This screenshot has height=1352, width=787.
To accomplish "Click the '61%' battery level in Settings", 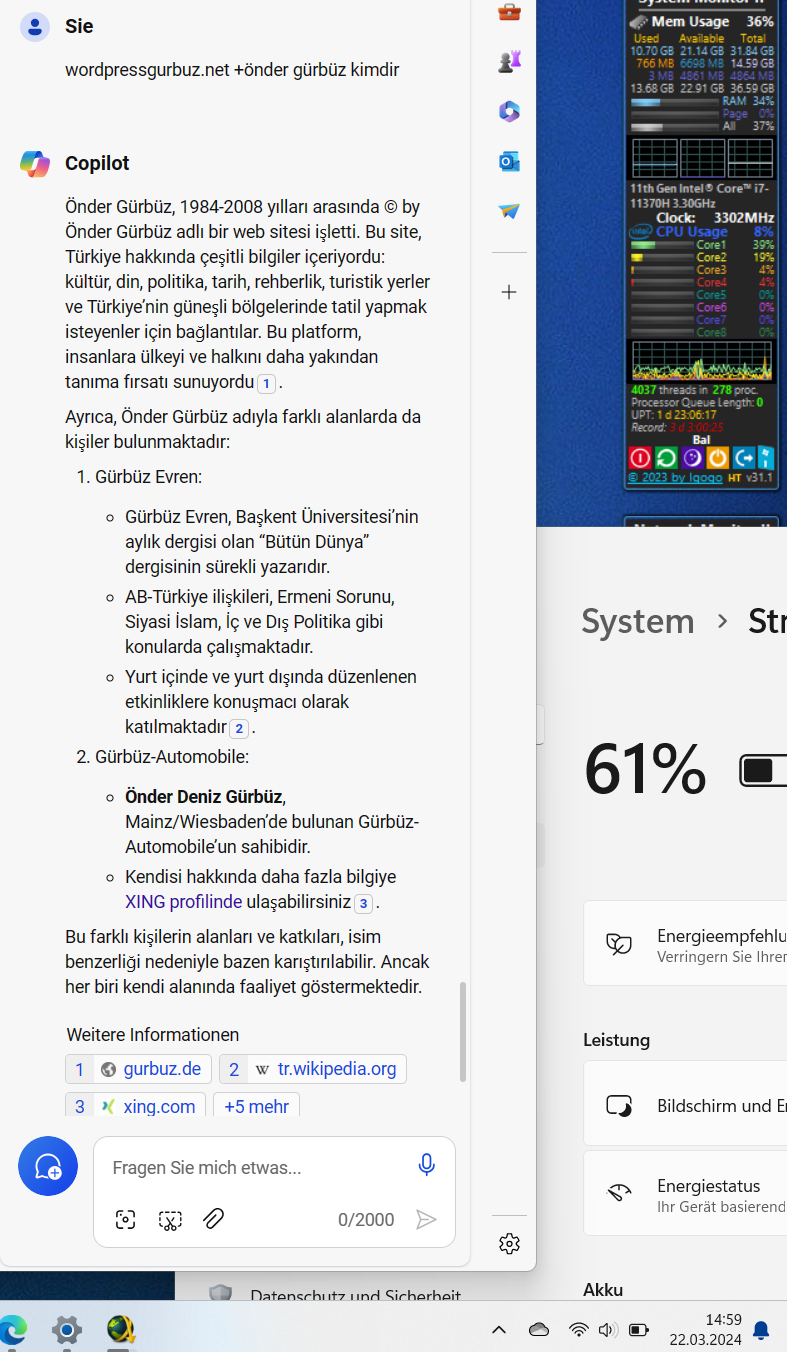I will [645, 769].
